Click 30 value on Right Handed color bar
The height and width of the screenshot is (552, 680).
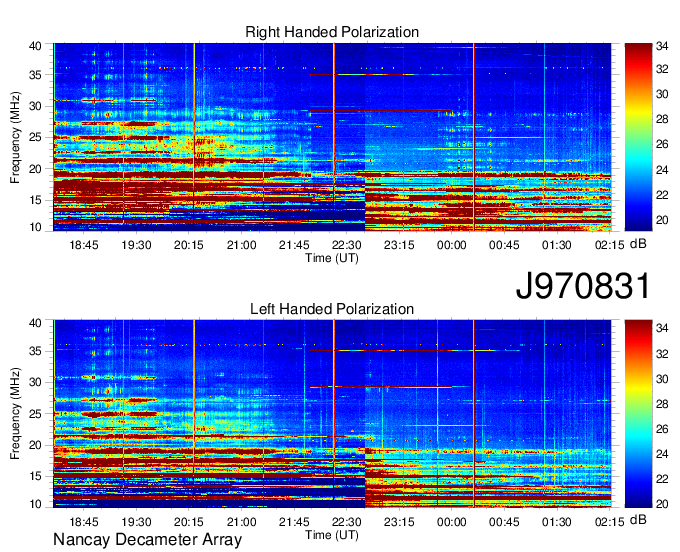(x=662, y=94)
